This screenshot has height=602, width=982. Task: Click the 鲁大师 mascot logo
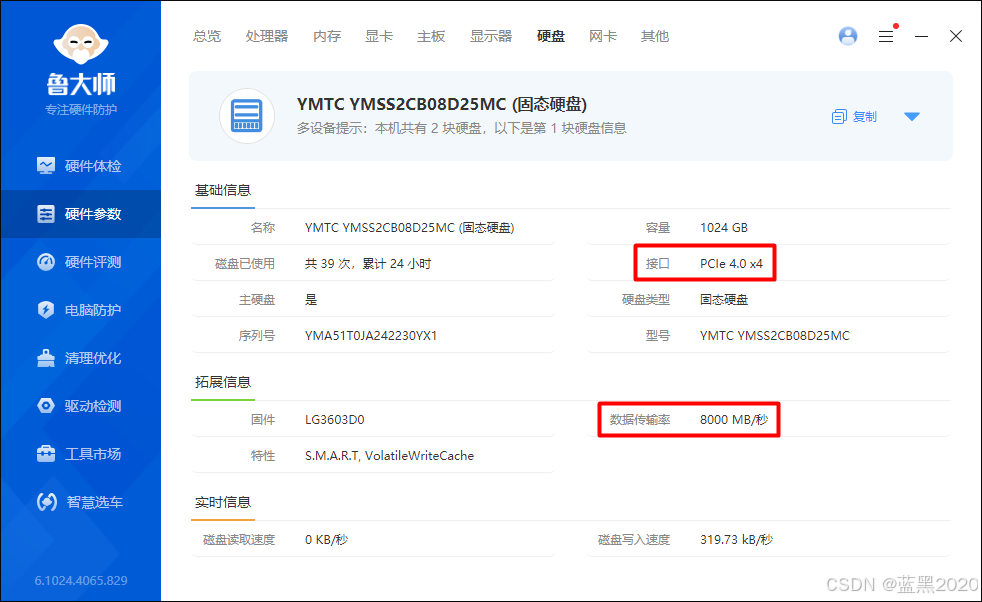coord(81,44)
